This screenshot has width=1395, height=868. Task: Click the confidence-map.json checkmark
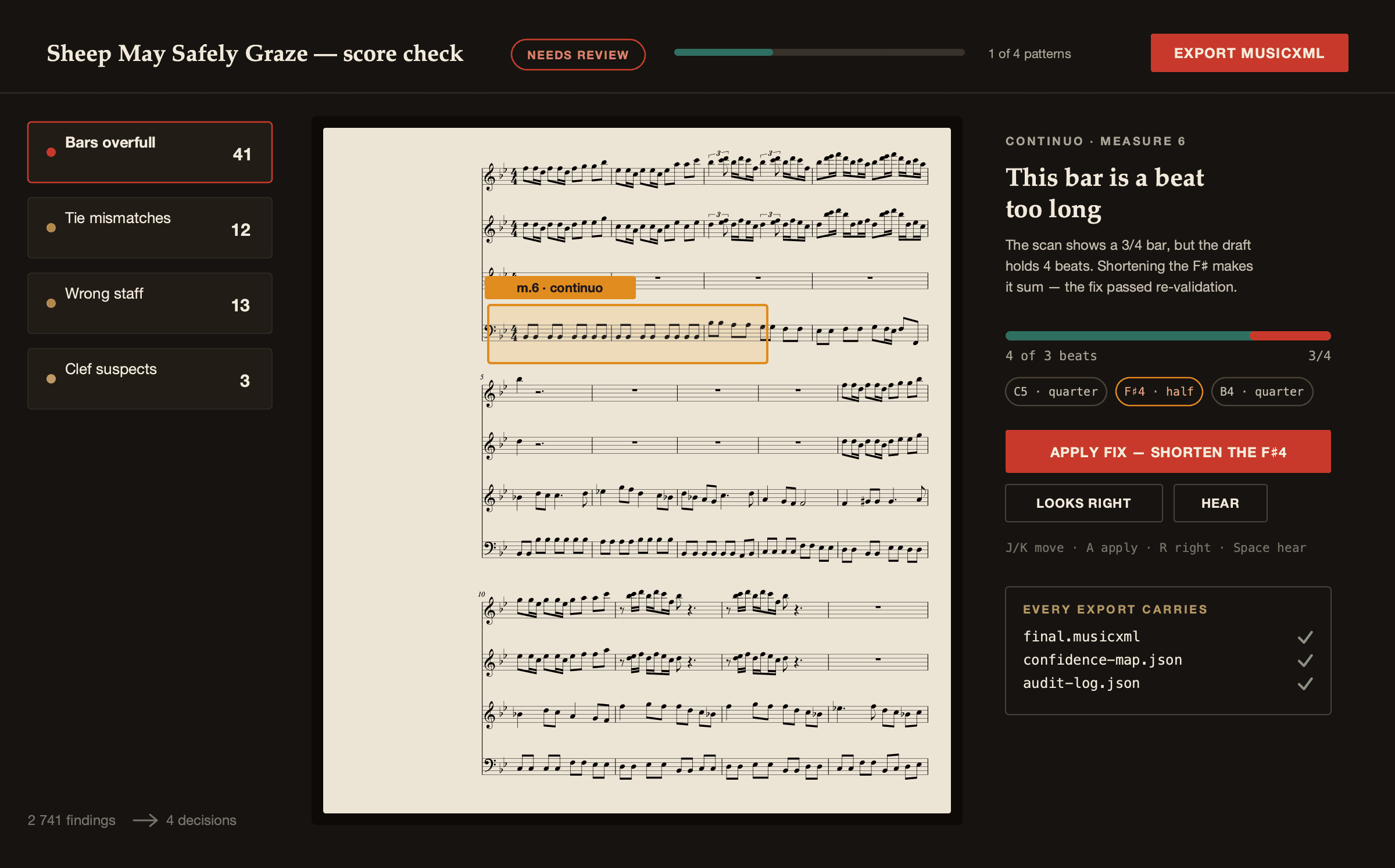coord(1305,661)
